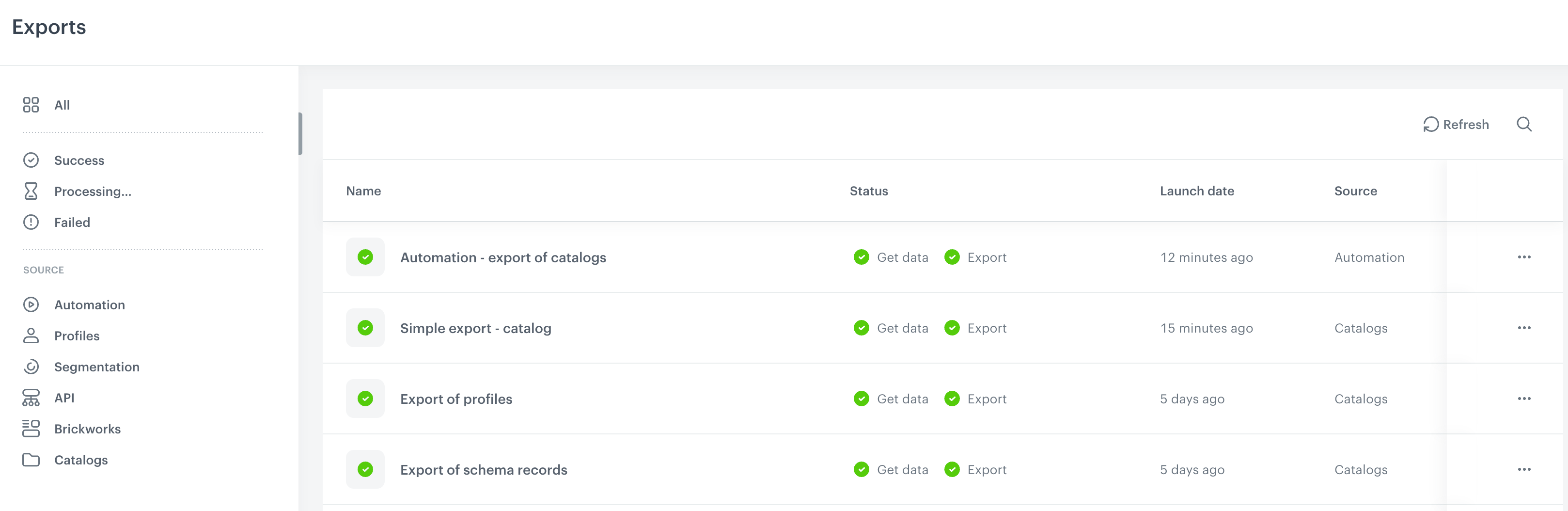Viewport: 1568px width, 511px height.
Task: Click the Catalogs folder icon
Action: tap(31, 460)
